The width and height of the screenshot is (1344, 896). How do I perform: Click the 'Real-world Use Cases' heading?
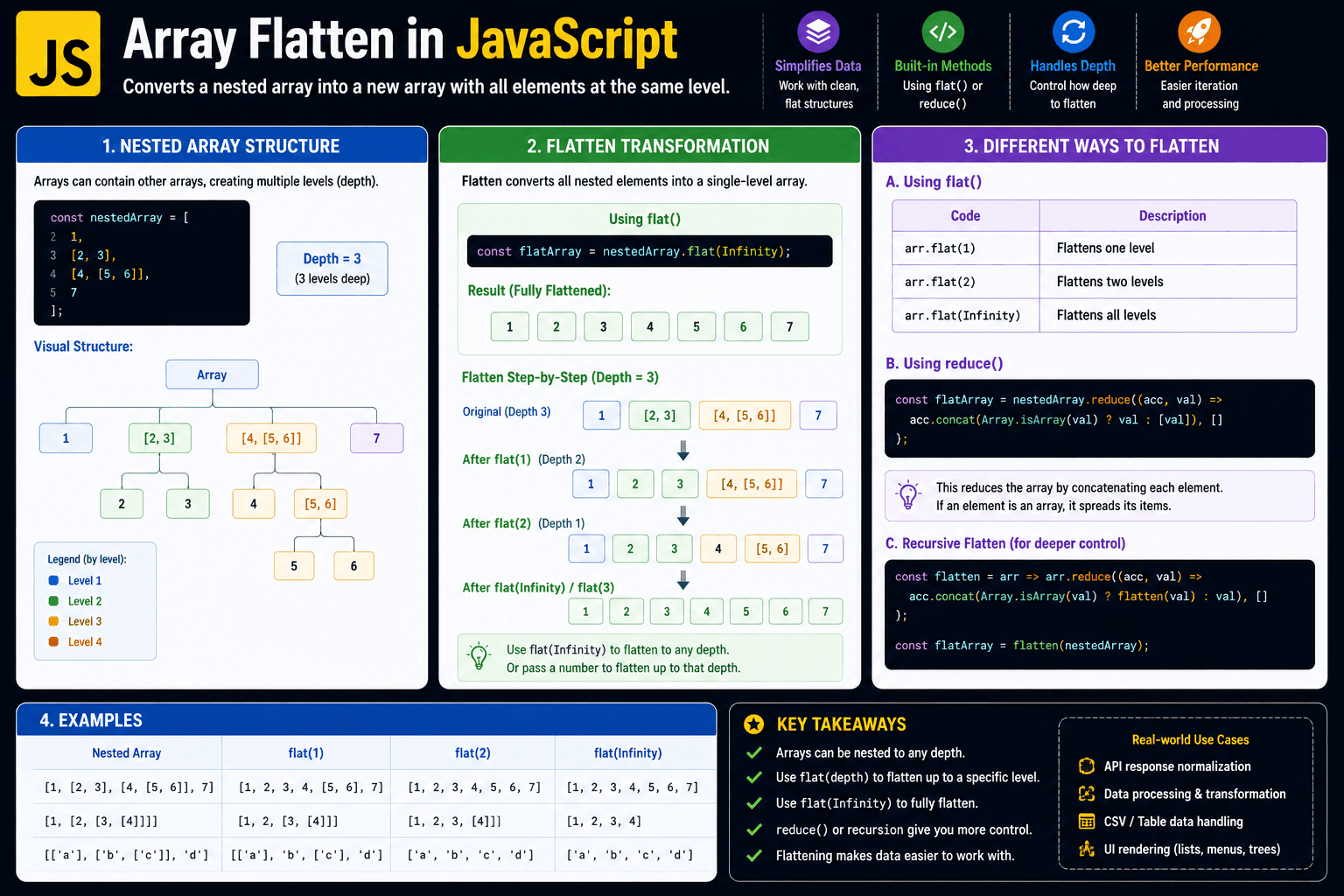[1190, 739]
